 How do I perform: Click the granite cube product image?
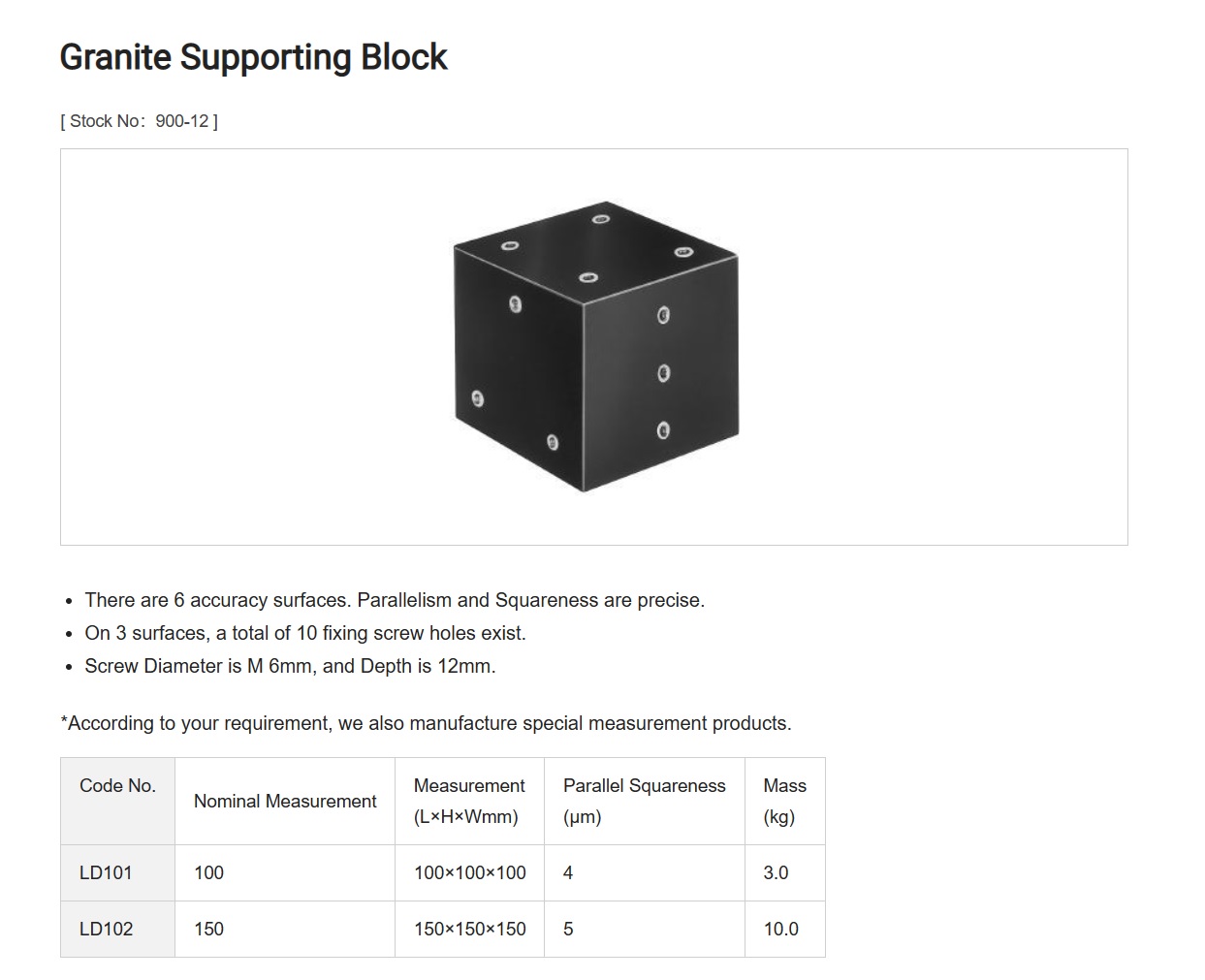pyautogui.click(x=596, y=347)
